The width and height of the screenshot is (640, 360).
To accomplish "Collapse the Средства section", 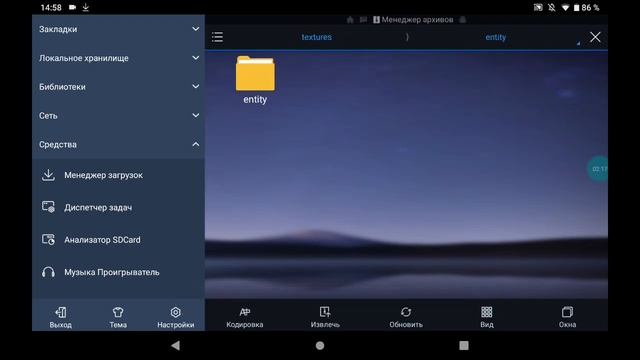I will [x=118, y=144].
